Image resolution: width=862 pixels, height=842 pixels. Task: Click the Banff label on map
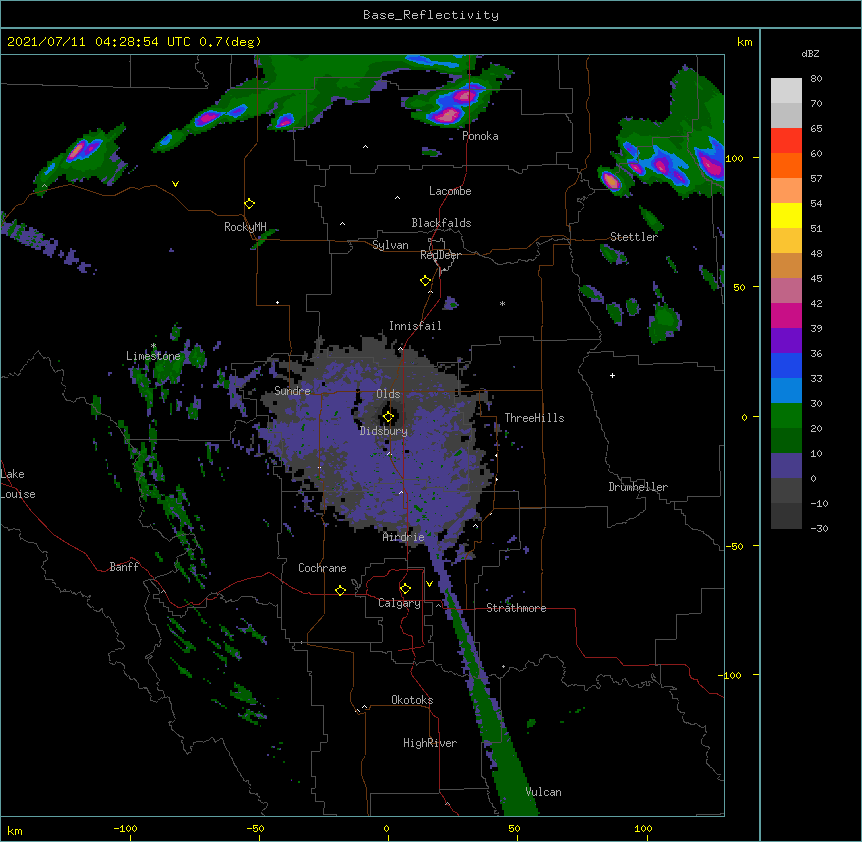[x=124, y=567]
